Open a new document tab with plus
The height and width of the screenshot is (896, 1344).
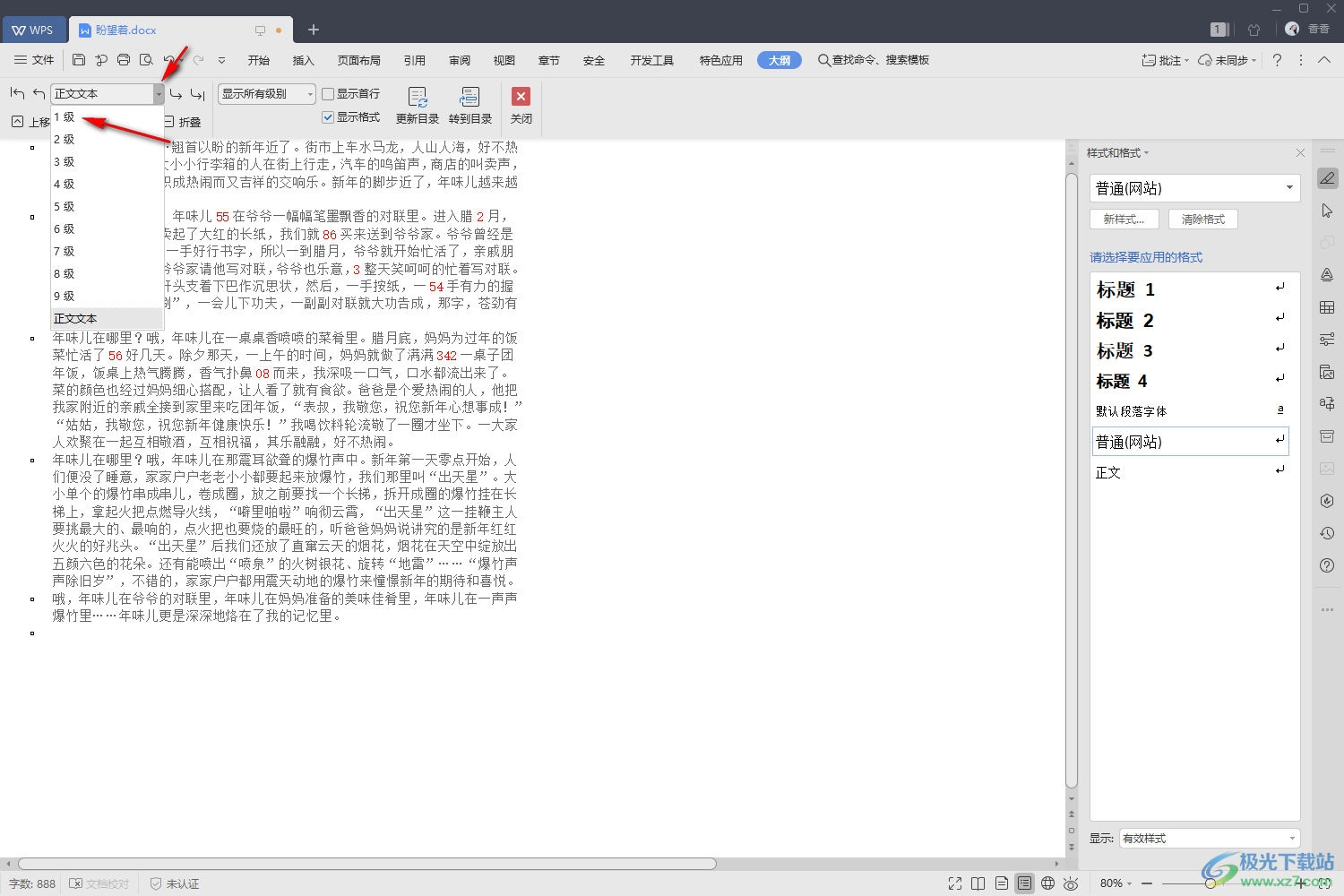[314, 30]
